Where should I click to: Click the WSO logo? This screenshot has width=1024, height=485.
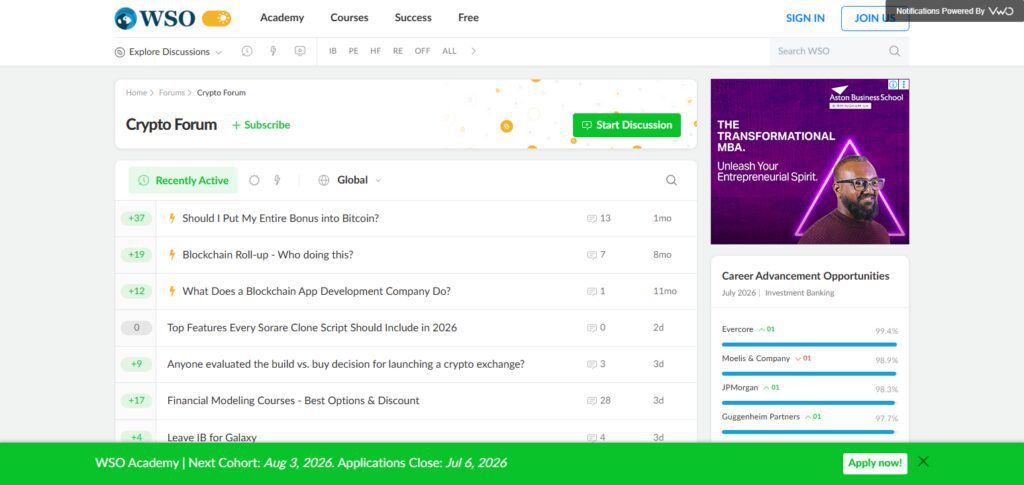[x=155, y=18]
